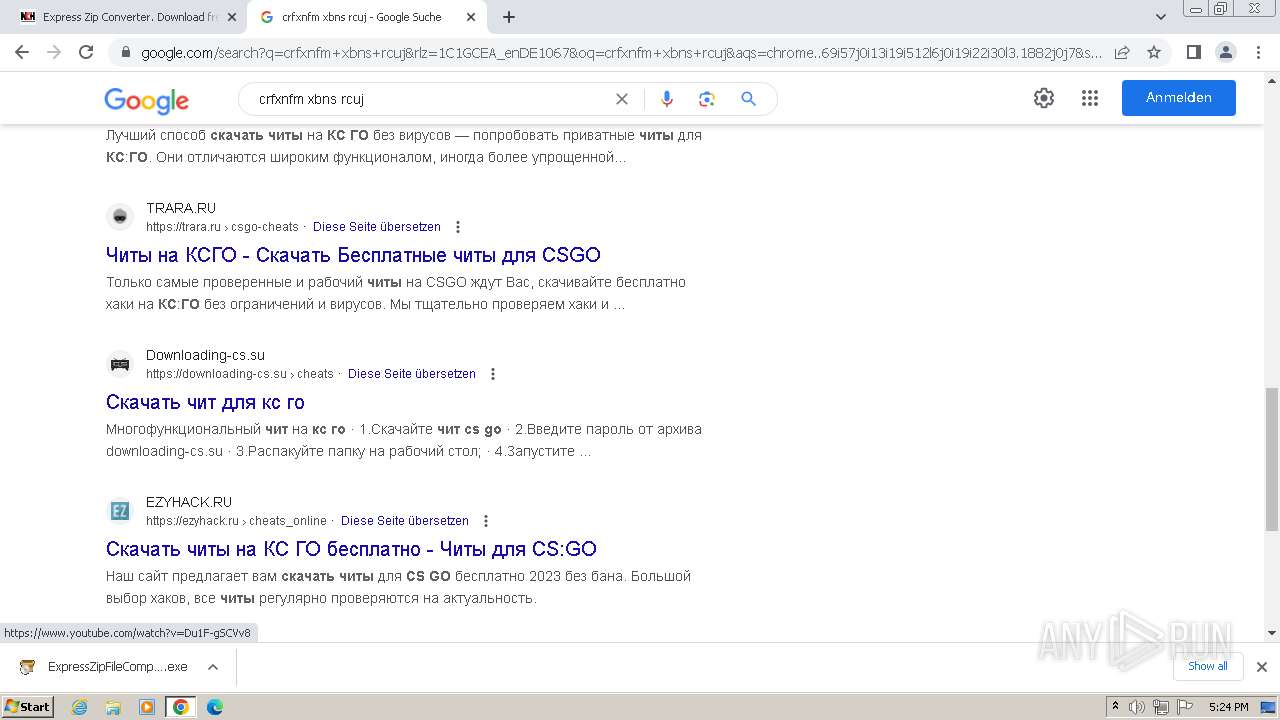Open volume control in system tray
This screenshot has height=720, width=1280.
pyautogui.click(x=1137, y=707)
